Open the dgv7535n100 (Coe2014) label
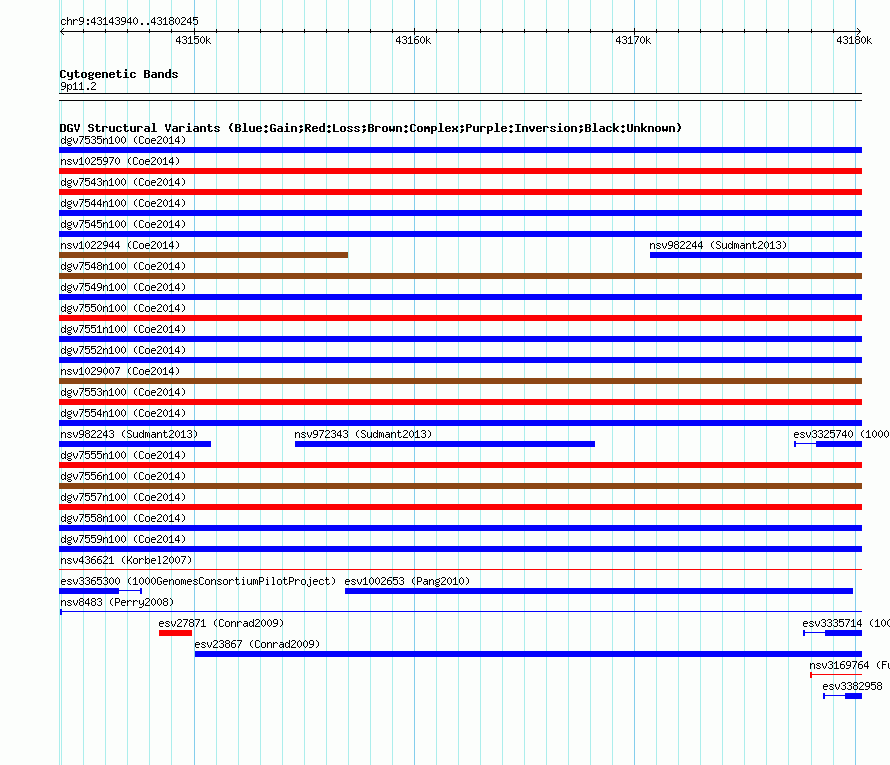This screenshot has height=765, width=890. [x=123, y=140]
